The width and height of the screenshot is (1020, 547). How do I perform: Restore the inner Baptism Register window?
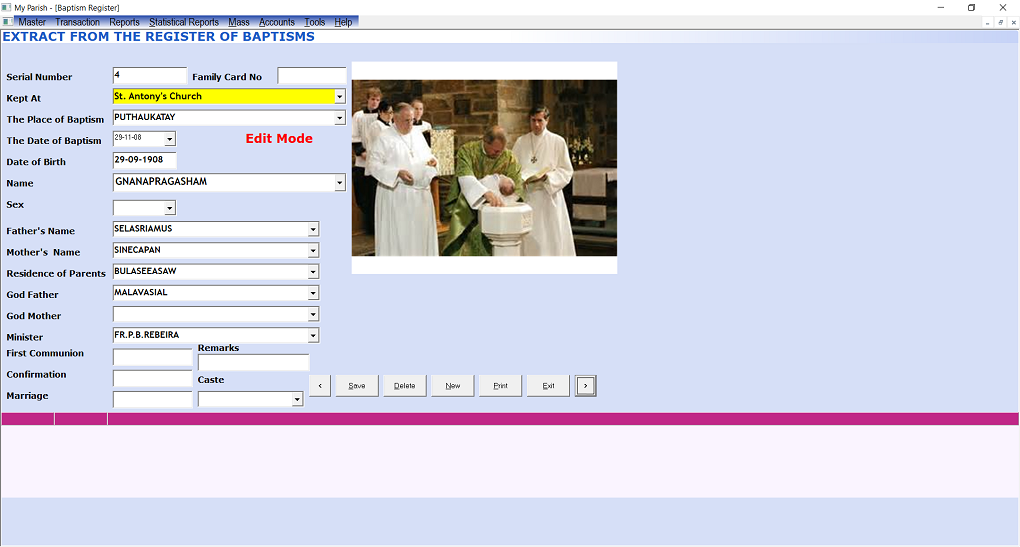1001,22
